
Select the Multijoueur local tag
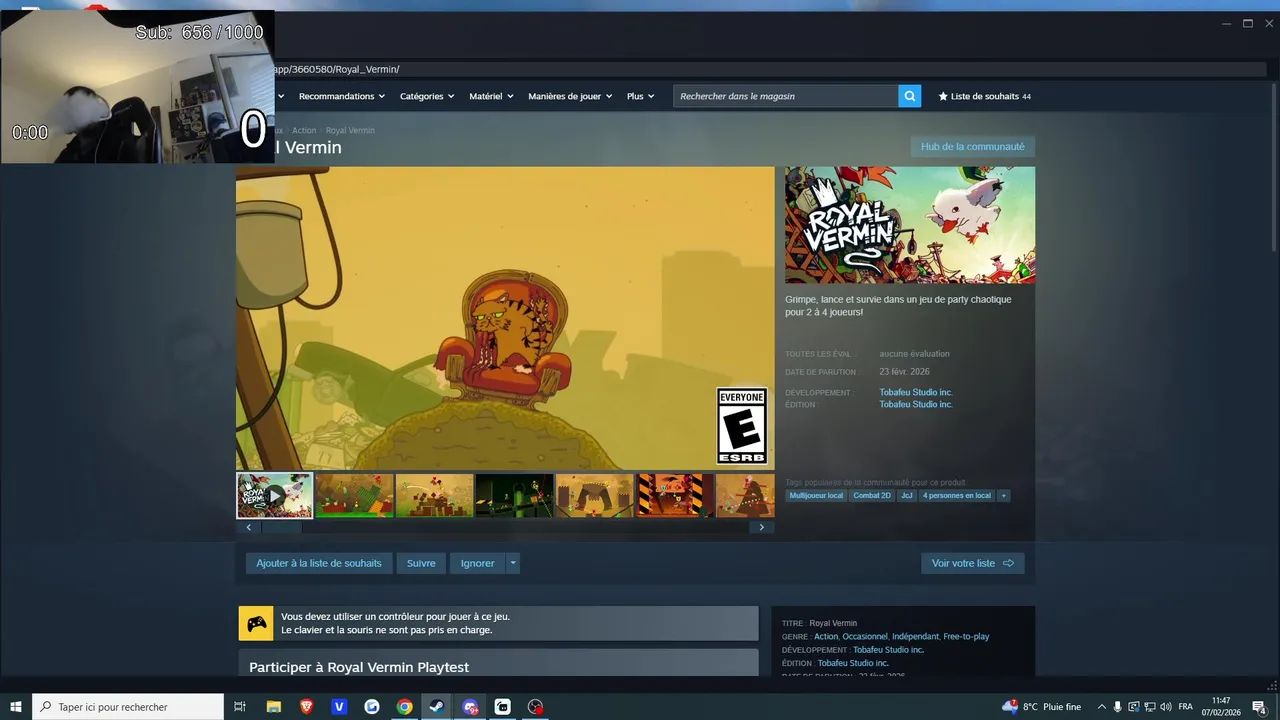816,495
